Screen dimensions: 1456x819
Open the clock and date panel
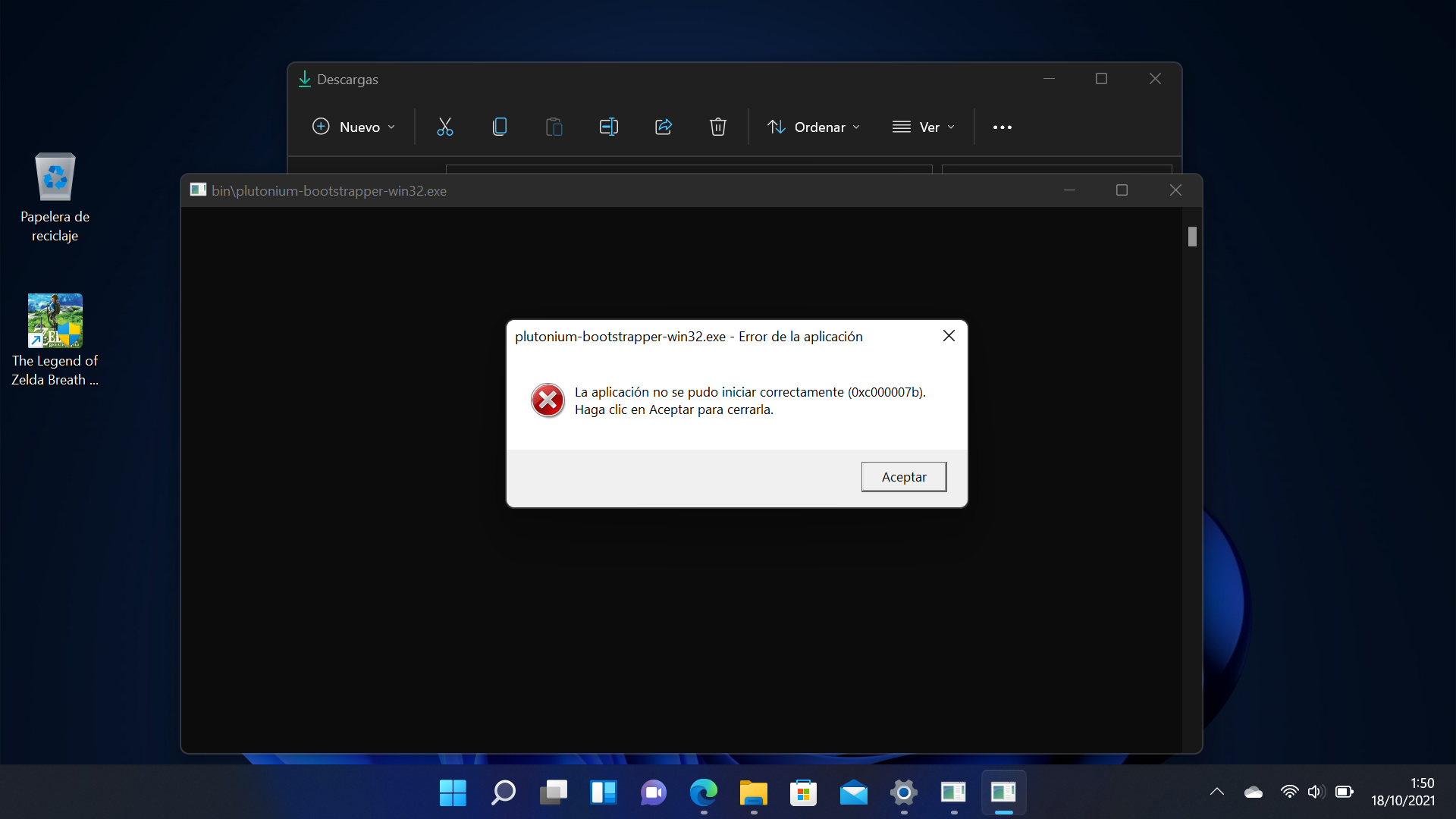[x=1402, y=792]
